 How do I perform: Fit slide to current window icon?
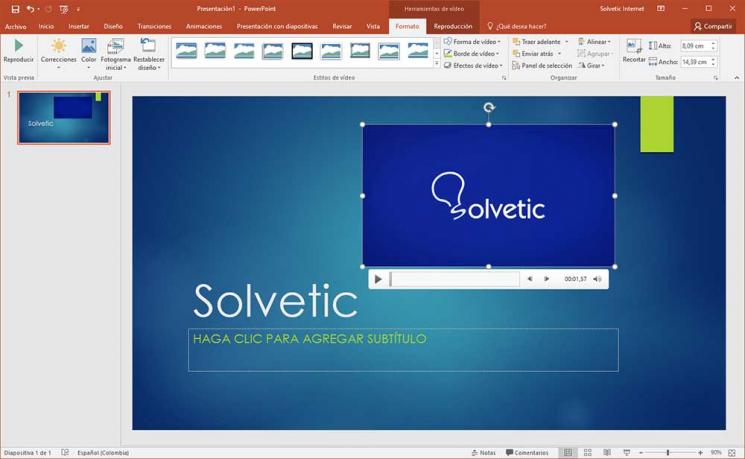click(x=732, y=453)
